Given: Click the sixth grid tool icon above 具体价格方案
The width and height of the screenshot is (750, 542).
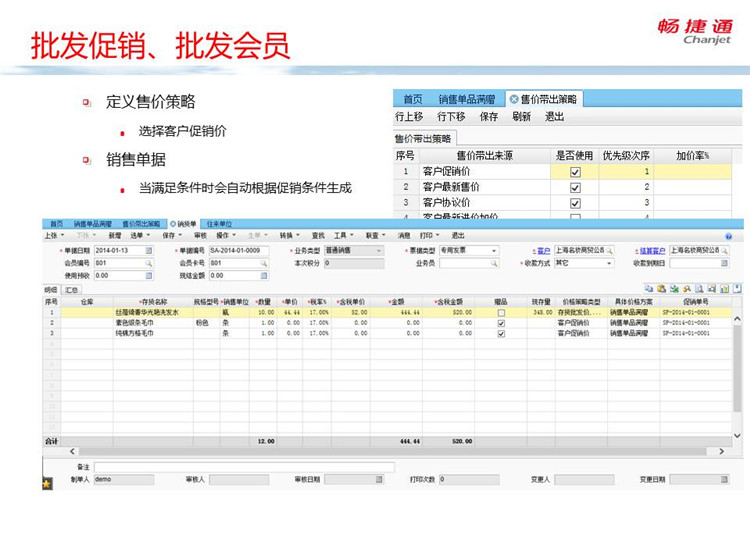Looking at the screenshot, I should [712, 288].
